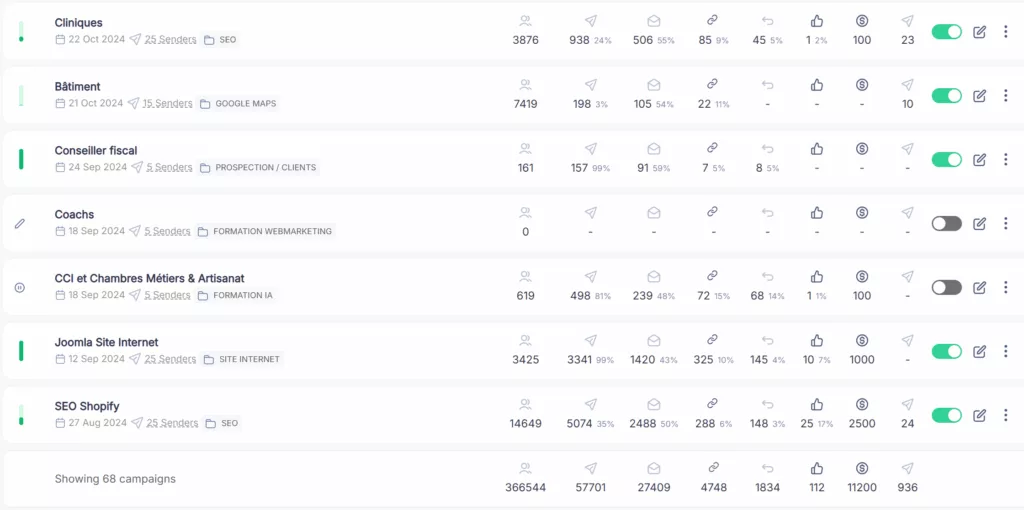This screenshot has width=1024, height=510.
Task: Click edit icon for Conseiller fiscal campaign
Action: (x=979, y=160)
